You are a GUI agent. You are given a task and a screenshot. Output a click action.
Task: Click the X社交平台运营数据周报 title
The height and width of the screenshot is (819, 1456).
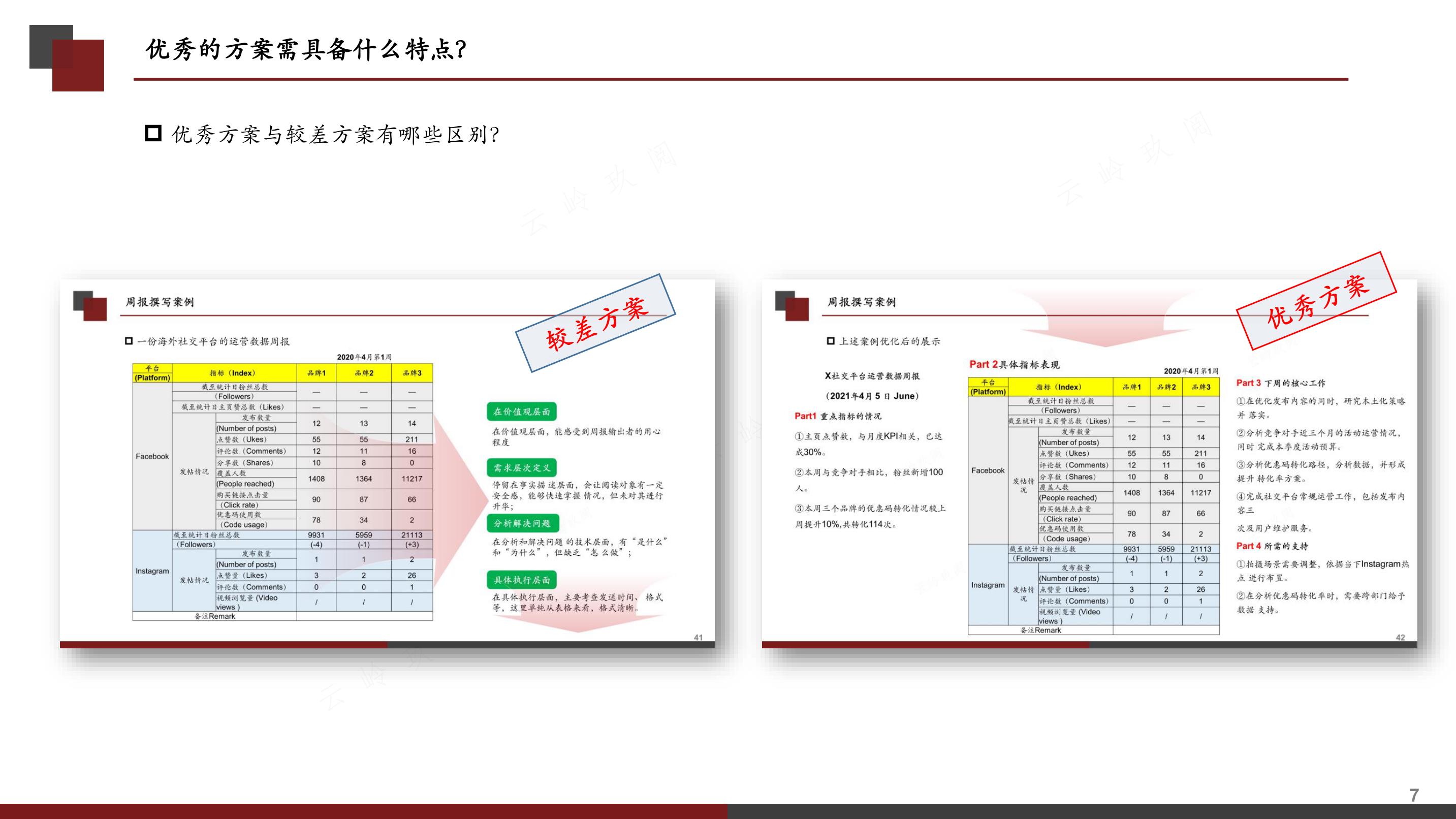(872, 376)
